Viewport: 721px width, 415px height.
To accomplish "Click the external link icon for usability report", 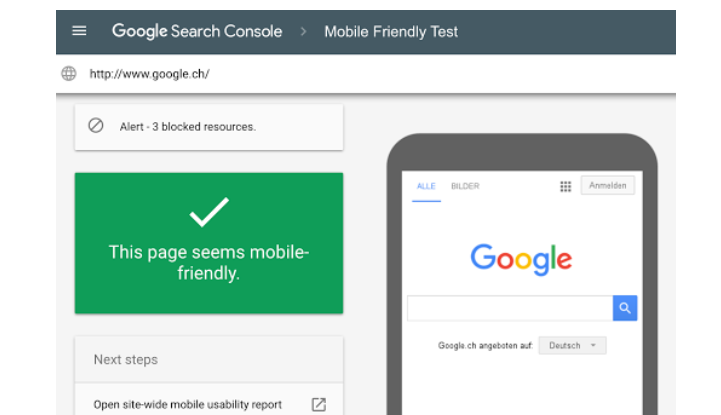I will [319, 404].
